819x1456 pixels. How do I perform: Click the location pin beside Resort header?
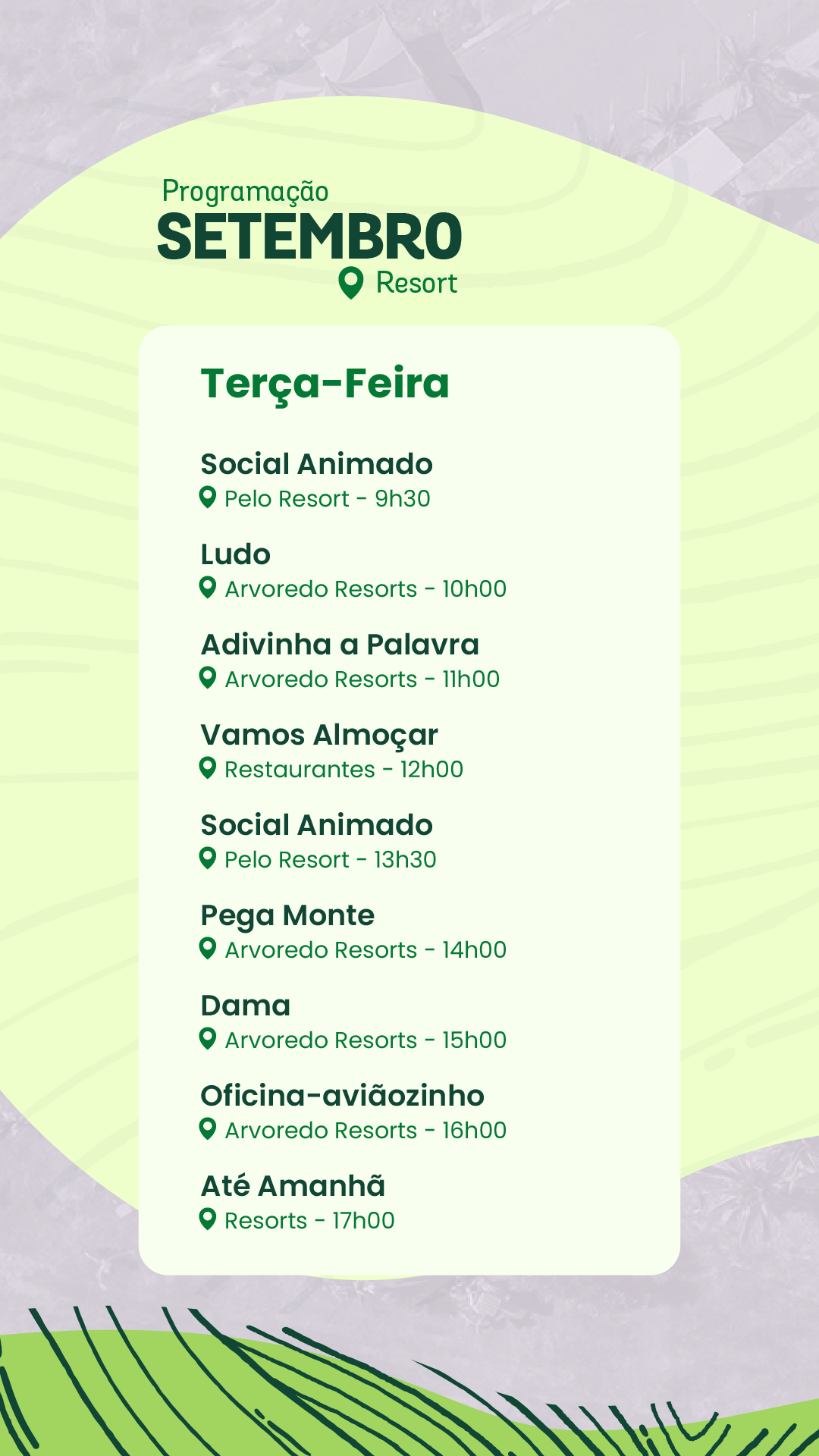350,283
